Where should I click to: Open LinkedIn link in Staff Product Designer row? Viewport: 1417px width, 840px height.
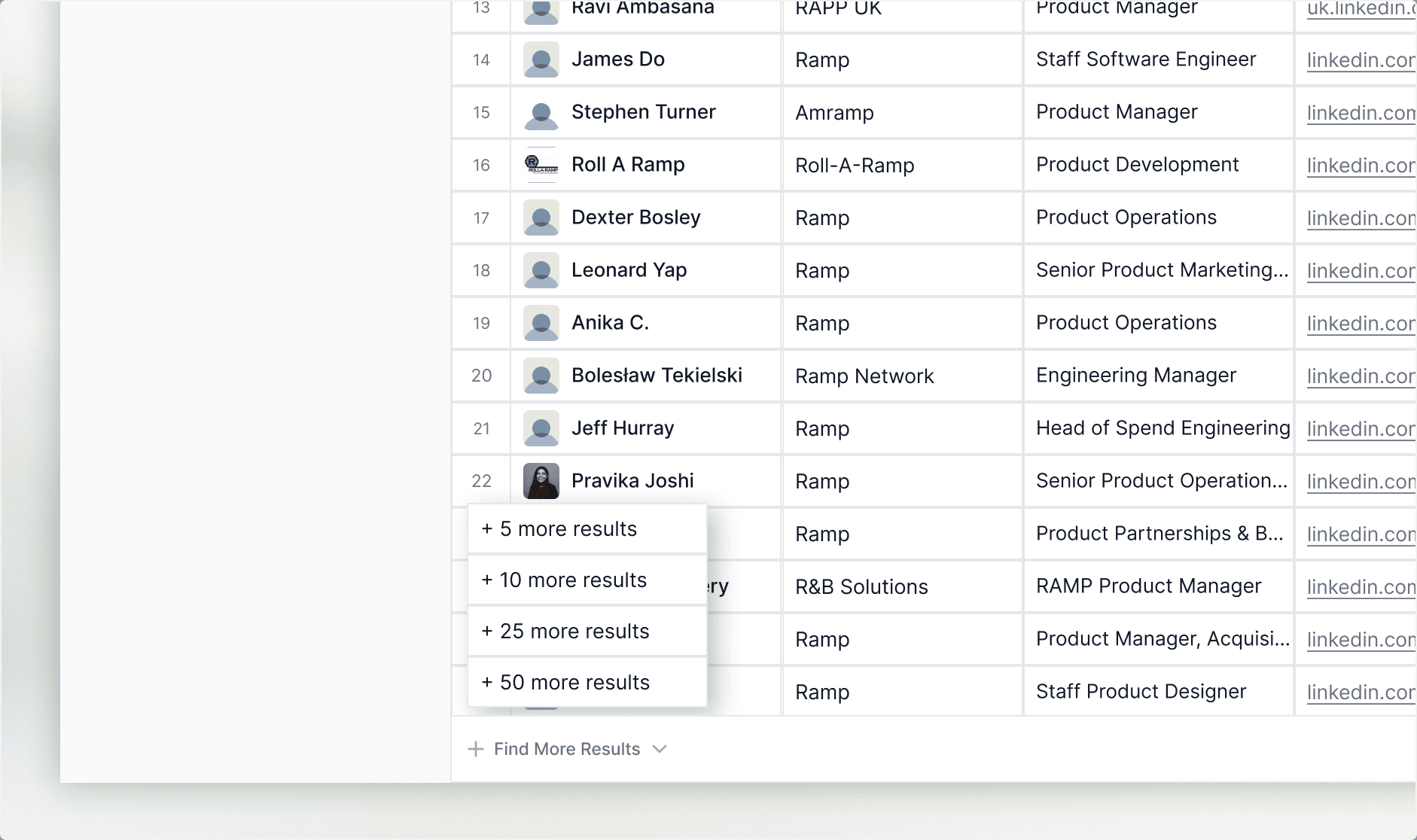click(1361, 692)
